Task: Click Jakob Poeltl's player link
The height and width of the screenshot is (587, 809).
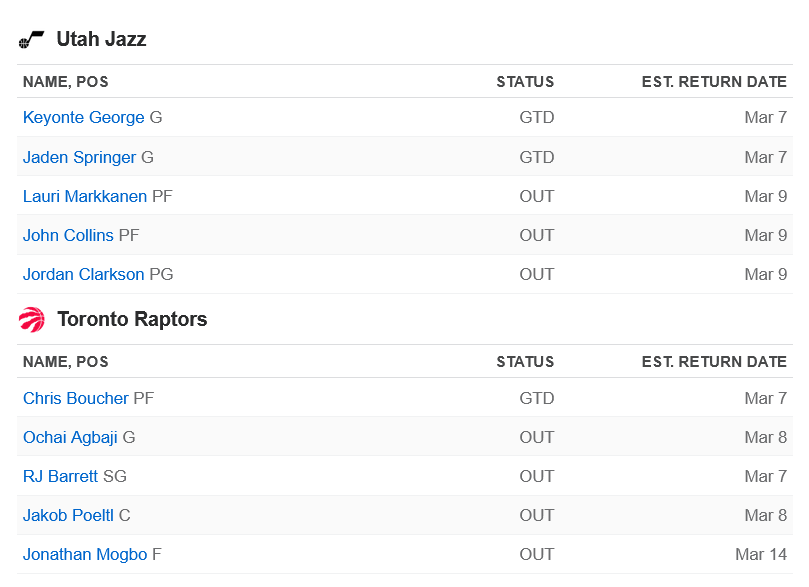Action: [68, 515]
